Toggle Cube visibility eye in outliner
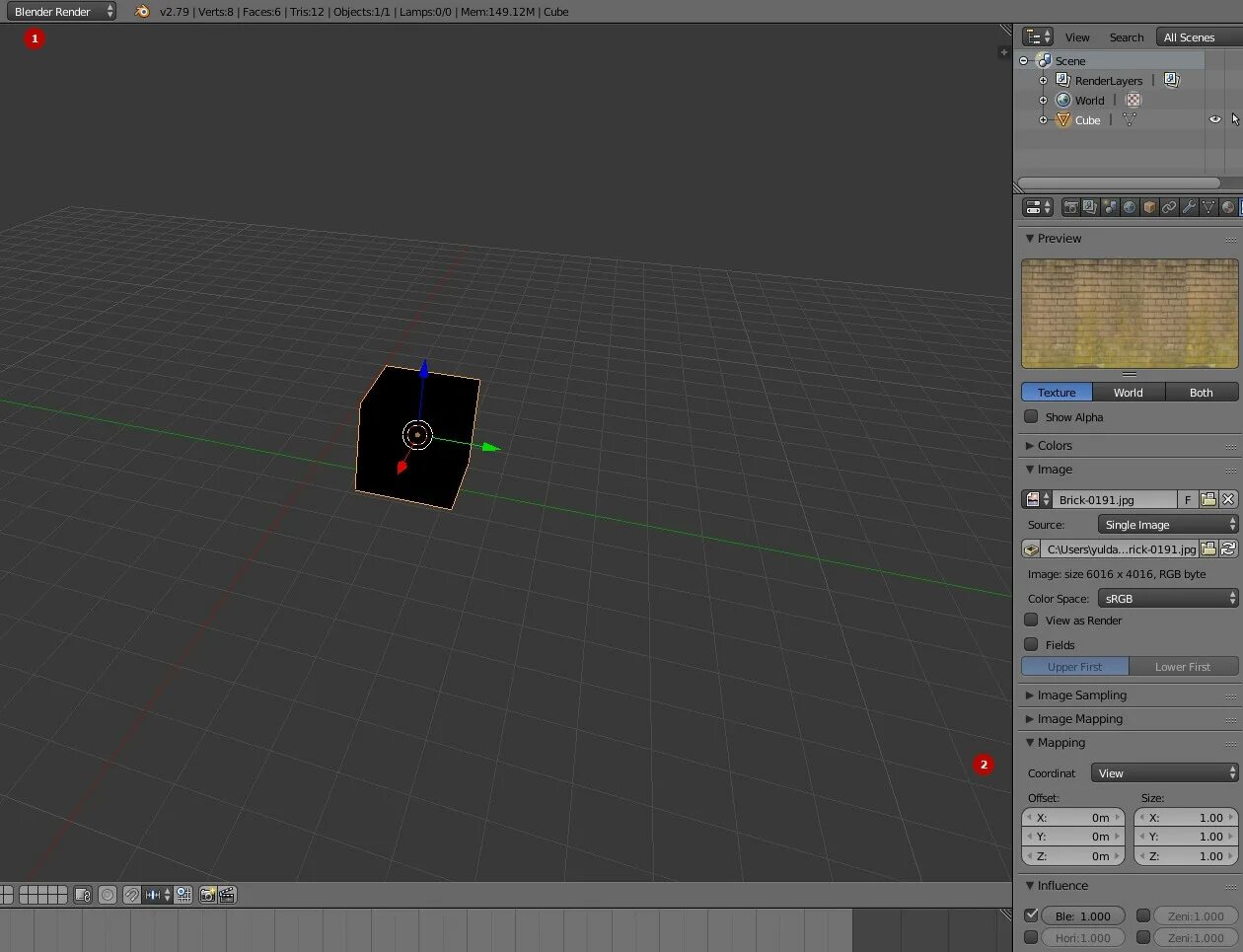The image size is (1243, 952). click(x=1214, y=119)
